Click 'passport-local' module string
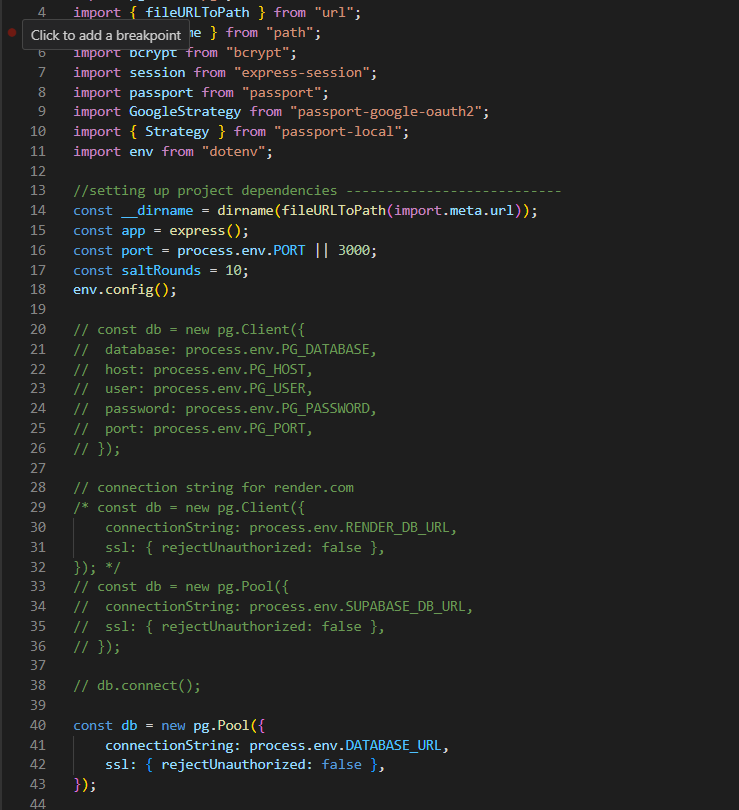Screen dimensions: 739x810 338,132
